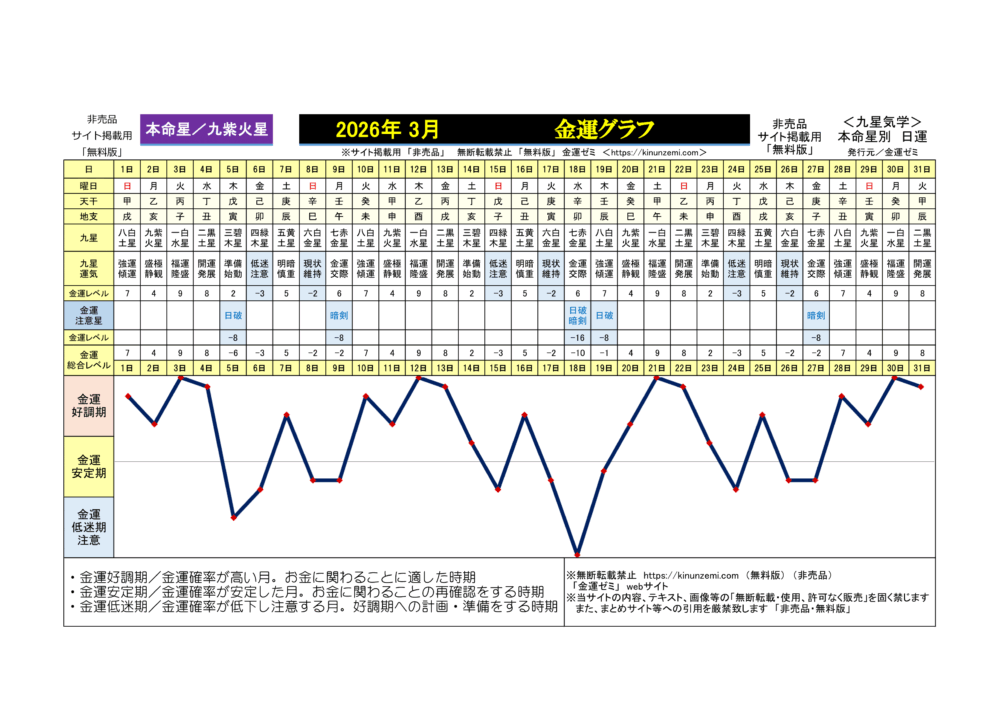1000x707 pixels.
Task: Click the 31日 column header in the top row
Action: (922, 170)
